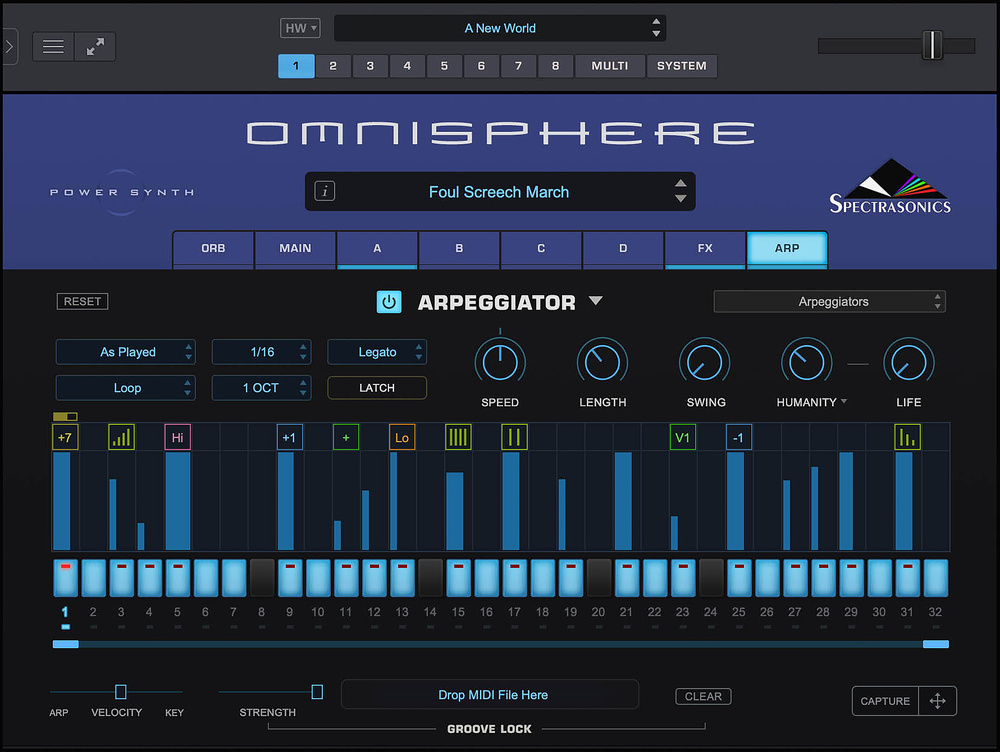Image resolution: width=1000 pixels, height=752 pixels.
Task: Open the 'As Played' mode dropdown
Action: pos(126,352)
